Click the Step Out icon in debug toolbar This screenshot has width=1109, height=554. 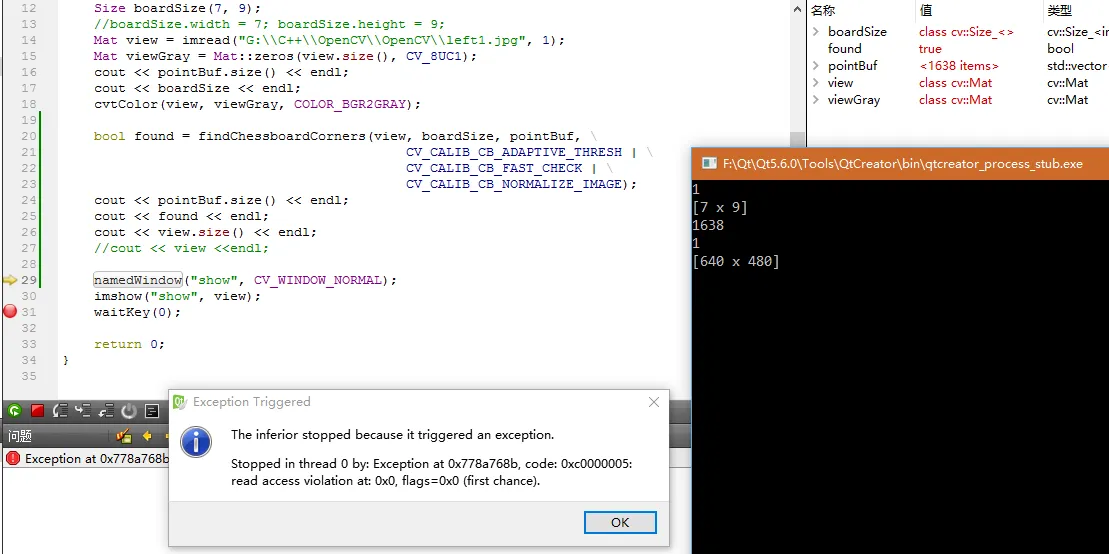coord(106,410)
